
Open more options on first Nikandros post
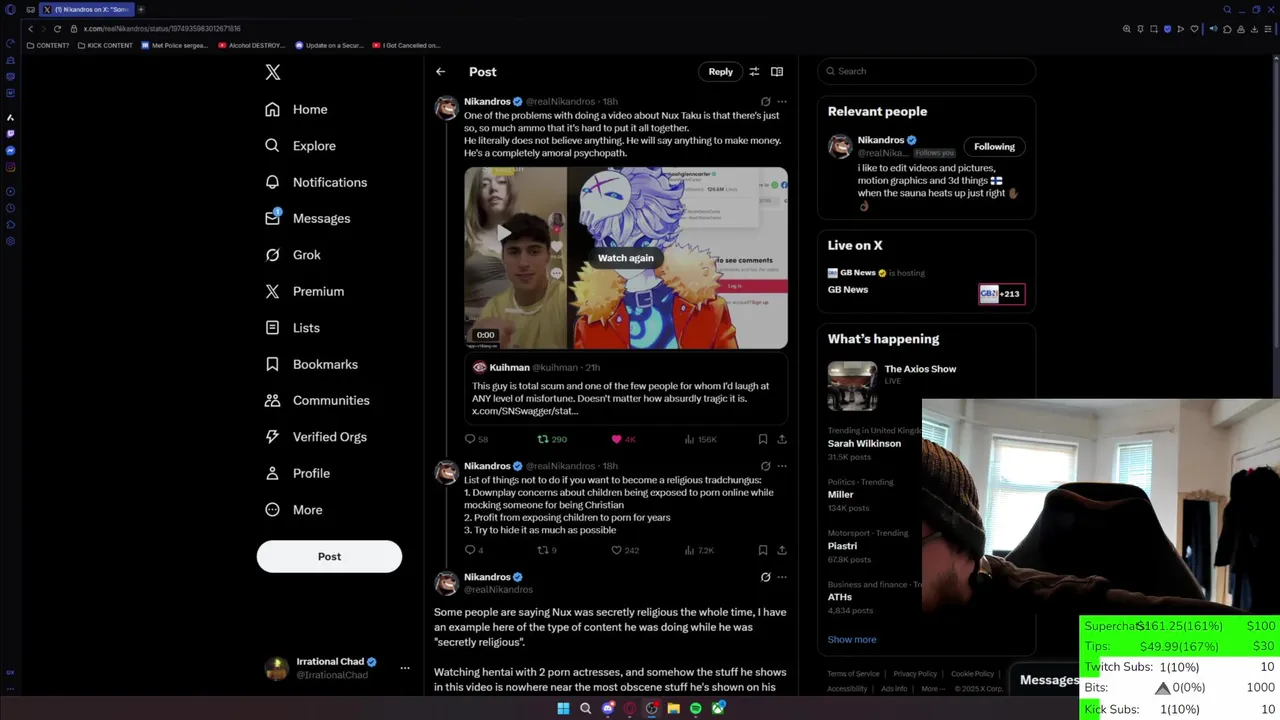pyautogui.click(x=782, y=102)
